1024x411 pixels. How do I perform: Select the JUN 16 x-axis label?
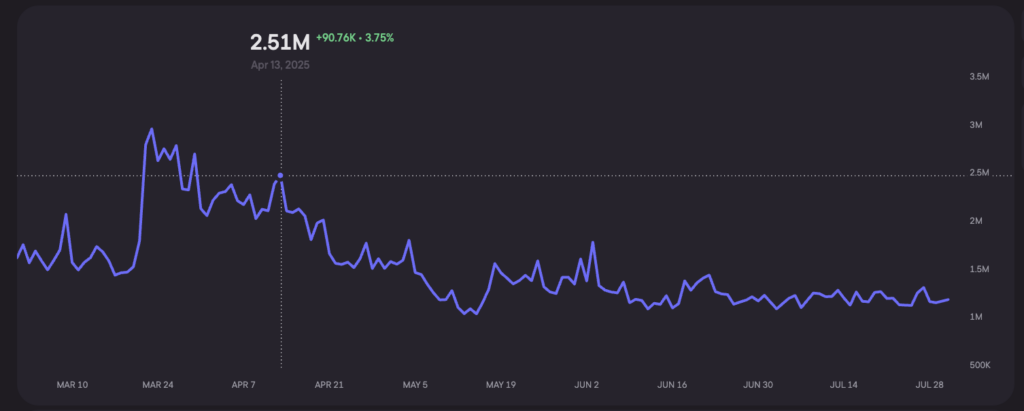coord(672,384)
